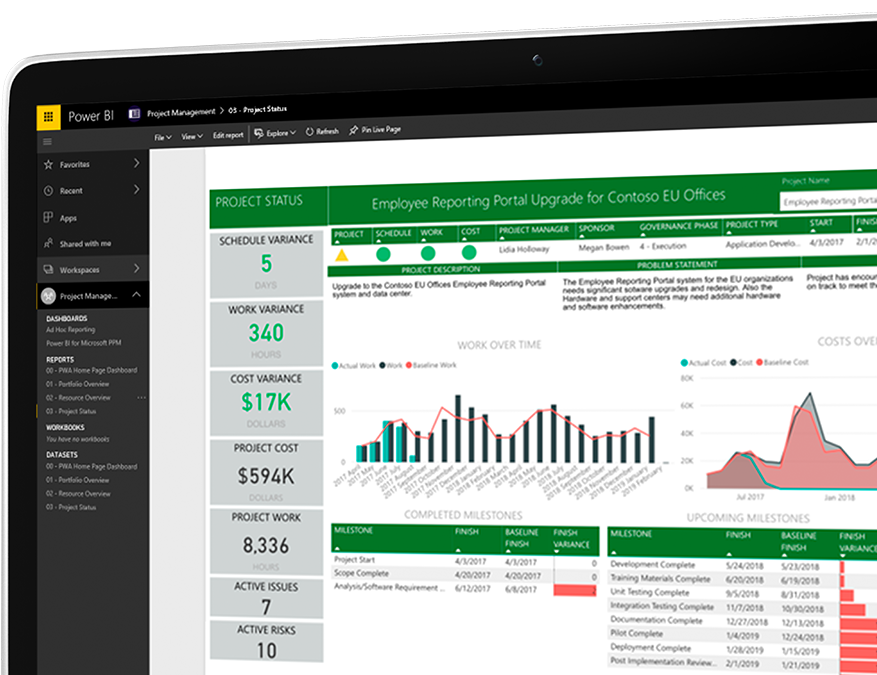Viewport: 877px width, 675px height.
Task: Click the Pin Live Page pin icon
Action: pos(353,130)
